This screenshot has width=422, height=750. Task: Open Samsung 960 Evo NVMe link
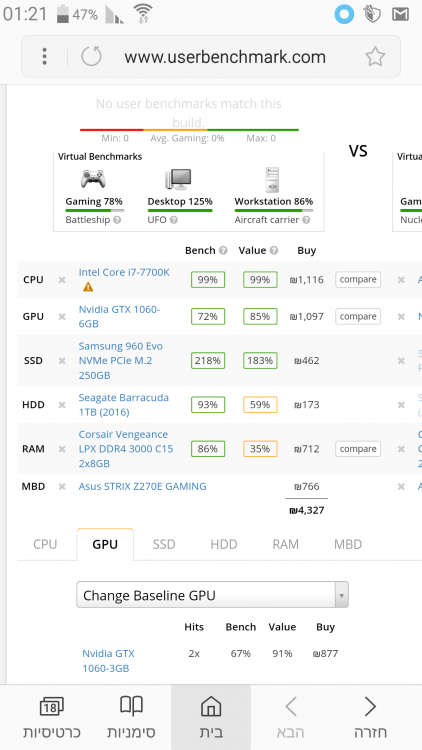point(121,361)
